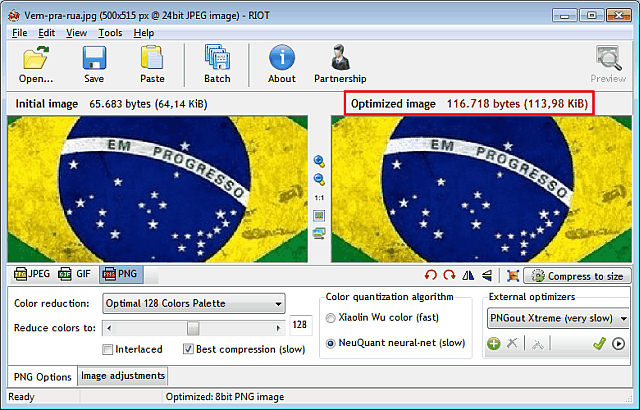The height and width of the screenshot is (410, 640).
Task: Click the zoom out magnifier icon
Action: (319, 179)
